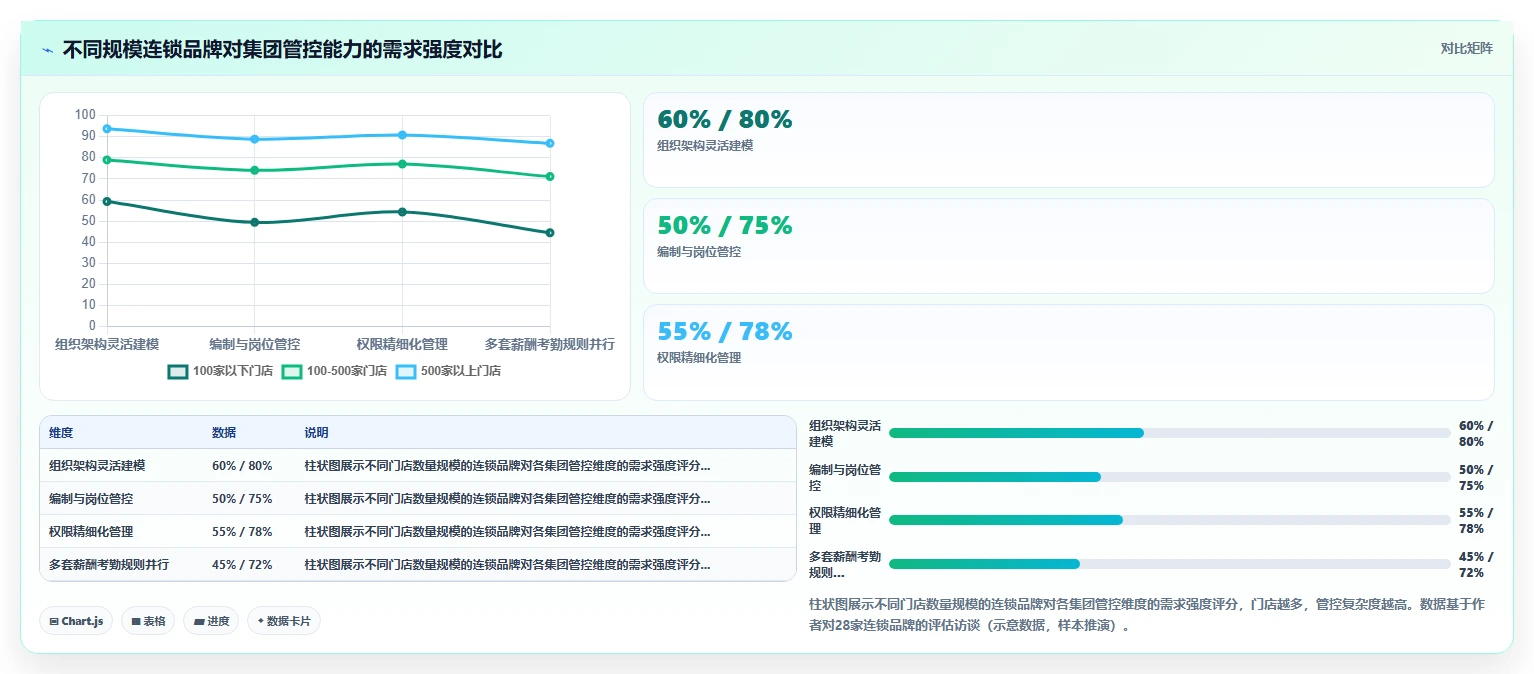The width and height of the screenshot is (1534, 674).
Task: Click the 进度 chip
Action: click(211, 621)
